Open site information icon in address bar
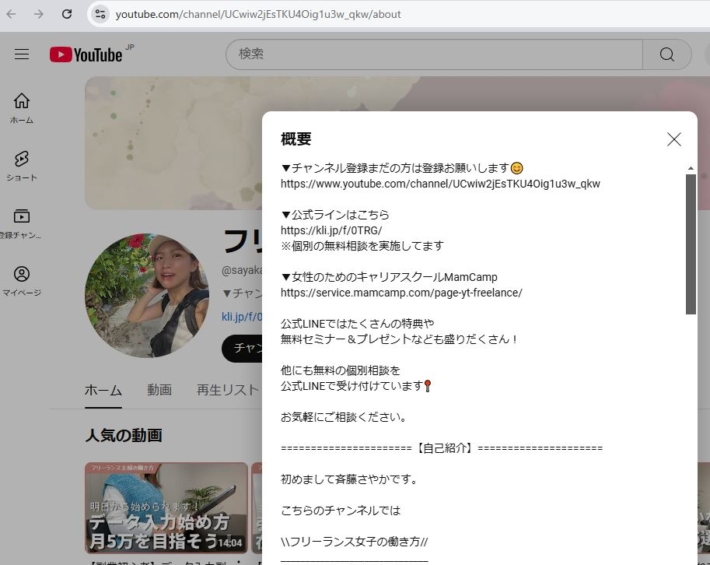Image resolution: width=710 pixels, height=565 pixels. (100, 14)
